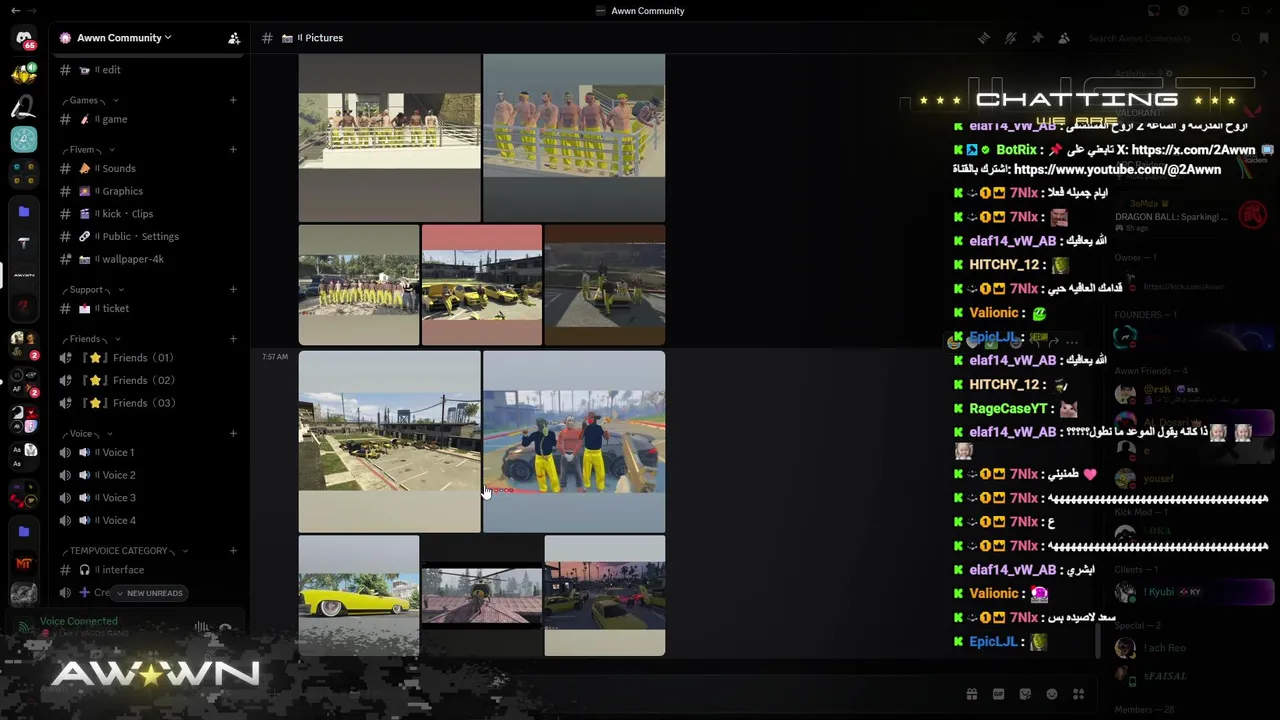Add a channel to Support category
This screenshot has width=1280, height=720.
pos(233,290)
